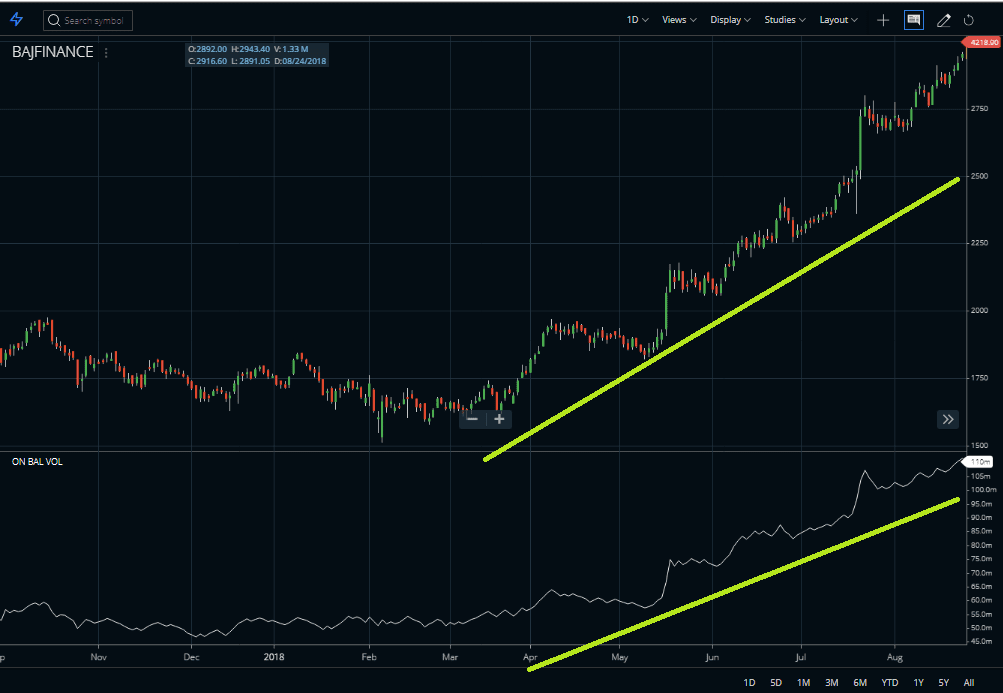The image size is (1003, 693).
Task: Click the reset chart refresh icon
Action: pos(968,20)
